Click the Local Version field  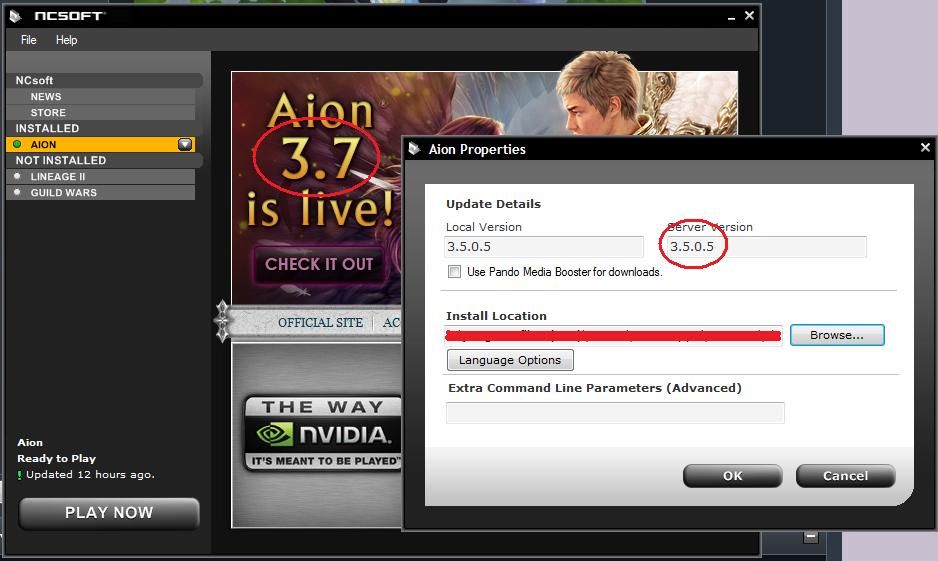pos(544,246)
